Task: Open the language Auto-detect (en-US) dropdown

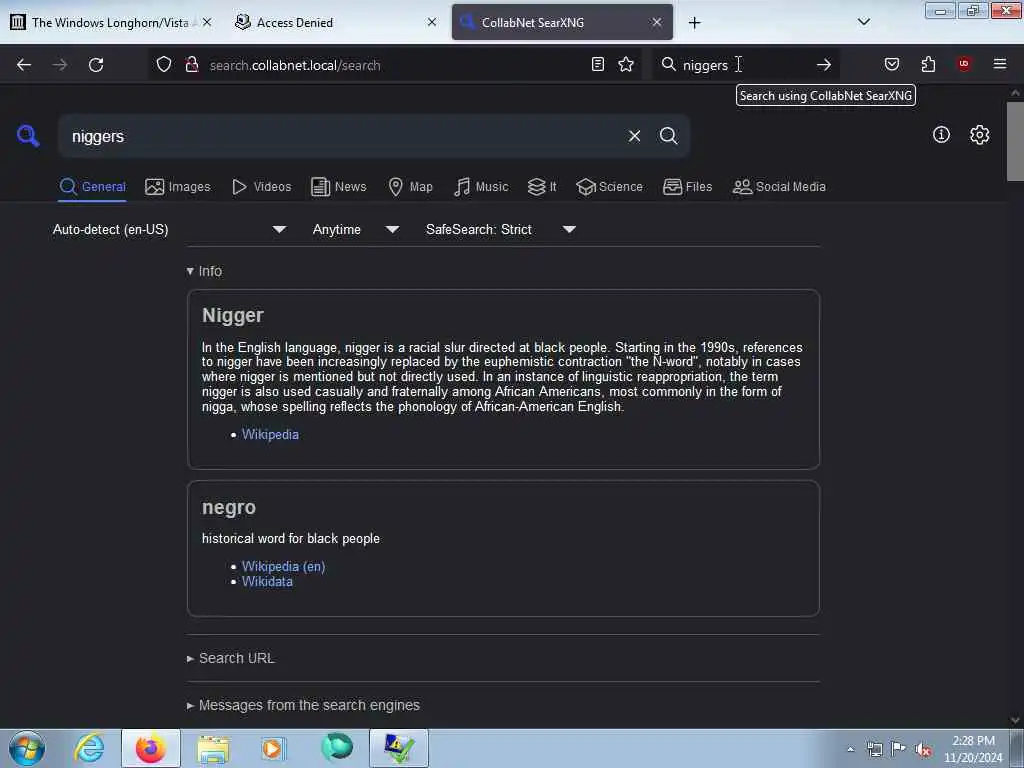Action: click(x=169, y=229)
